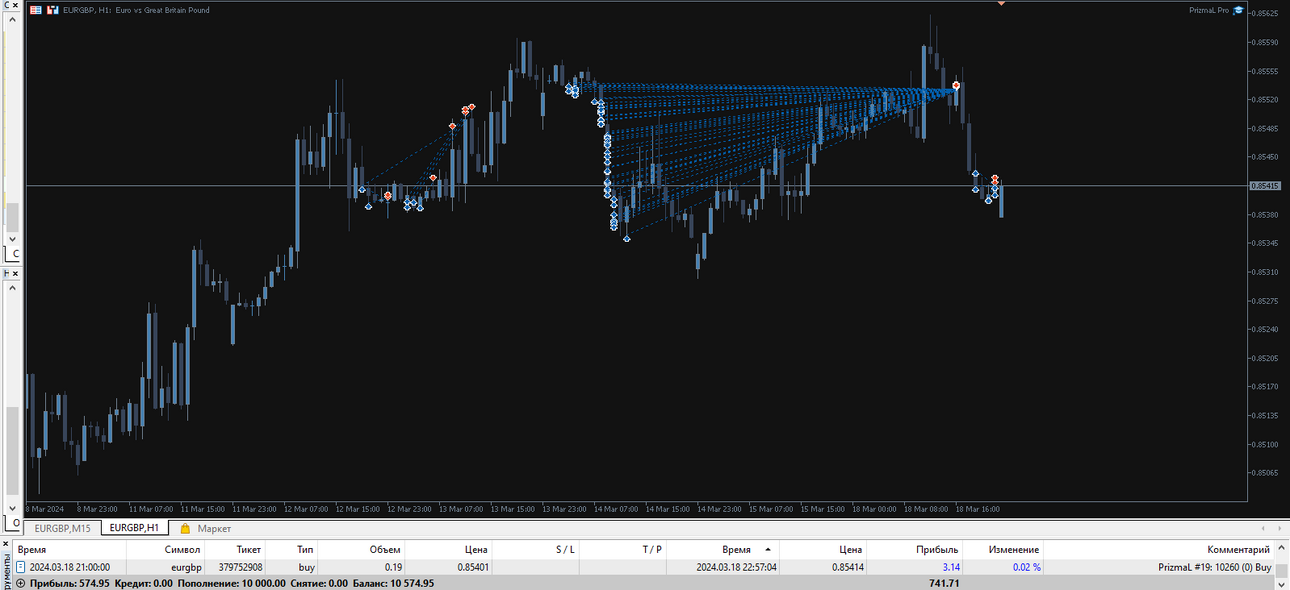
Task: Sort by the T / P column header
Action: pyautogui.click(x=623, y=550)
